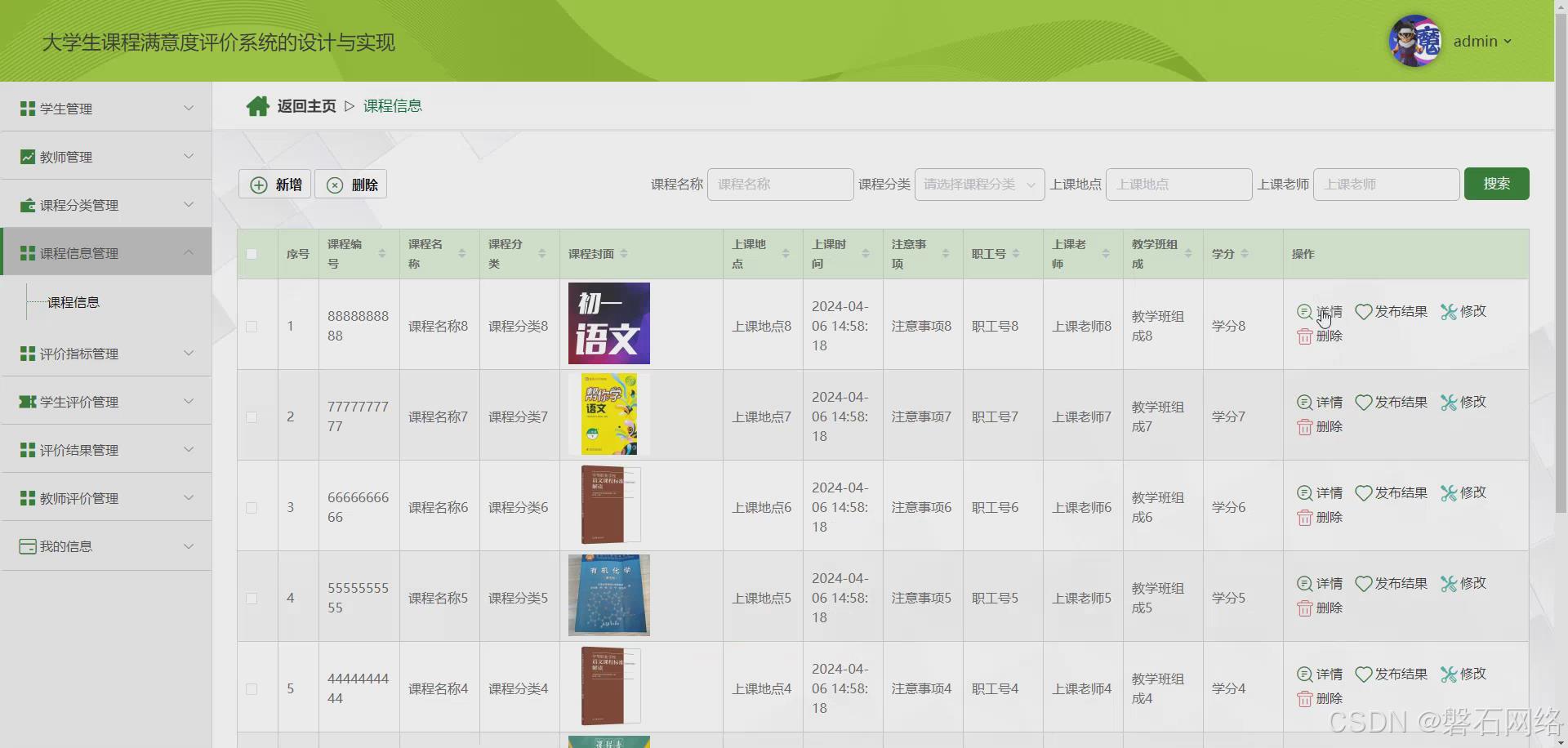Check the checkbox for row 课程名称5

coord(252,599)
